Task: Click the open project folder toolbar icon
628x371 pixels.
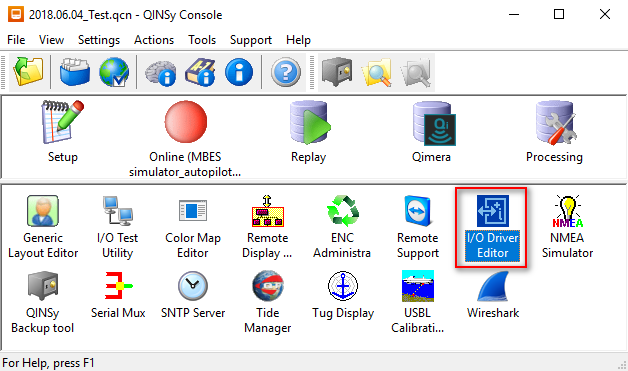Action: point(28,72)
